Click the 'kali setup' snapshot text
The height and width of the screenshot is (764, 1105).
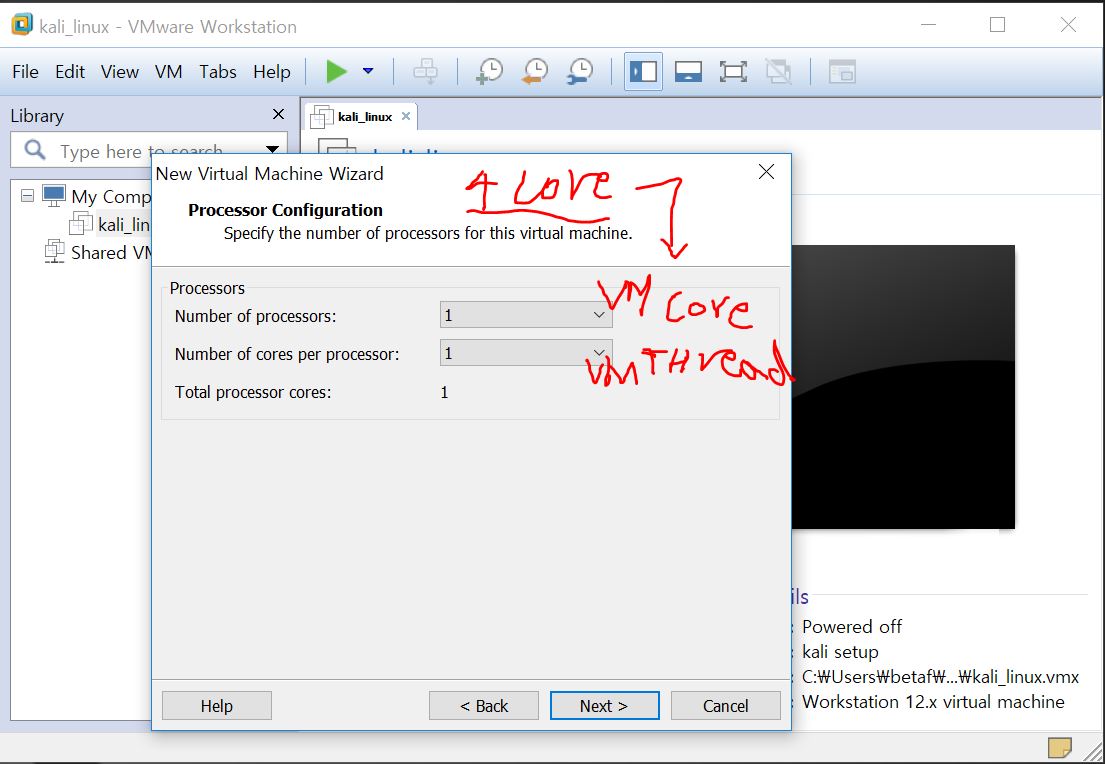840,652
